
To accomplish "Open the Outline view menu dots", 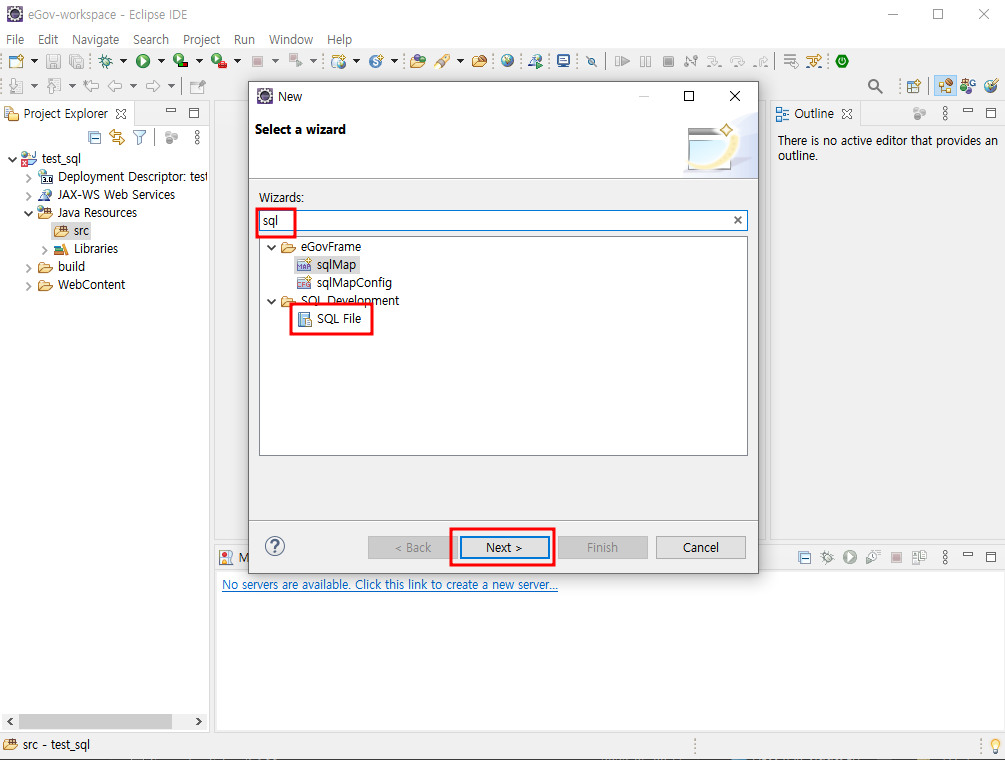I will [945, 113].
